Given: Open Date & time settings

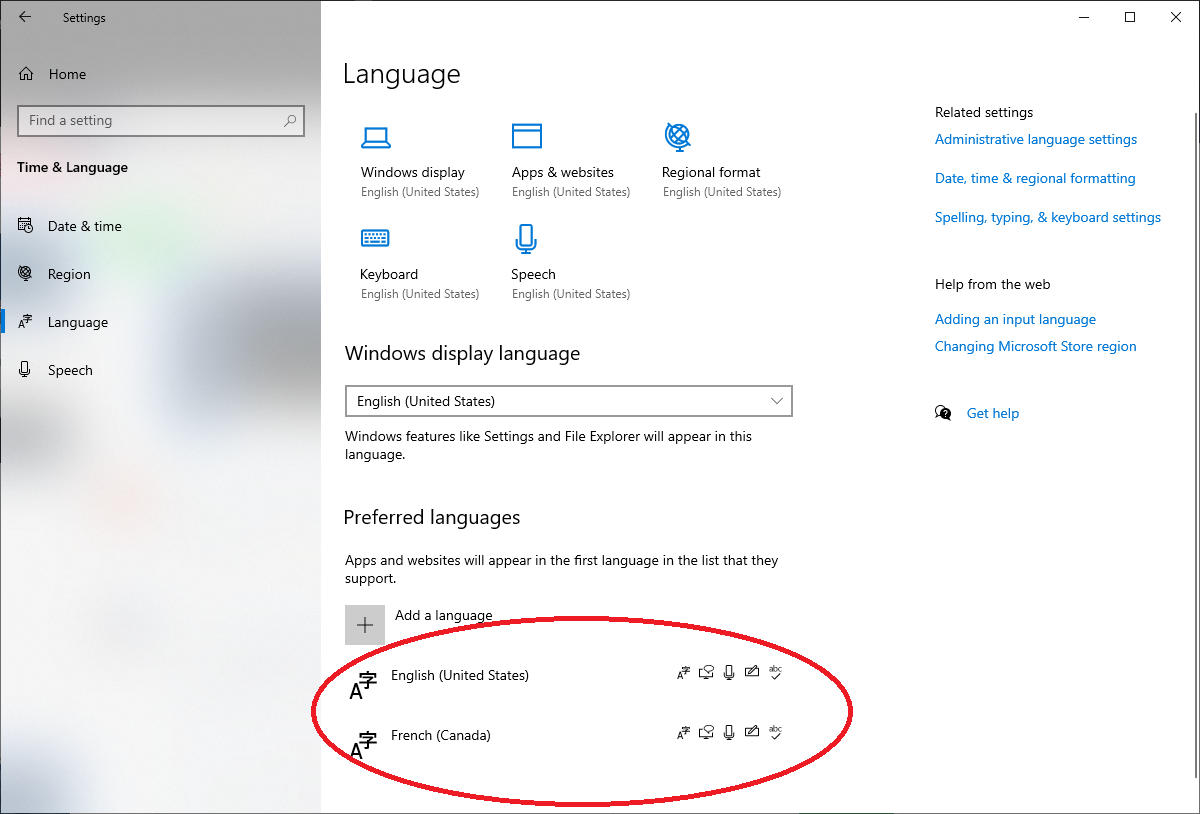Looking at the screenshot, I should tap(85, 226).
